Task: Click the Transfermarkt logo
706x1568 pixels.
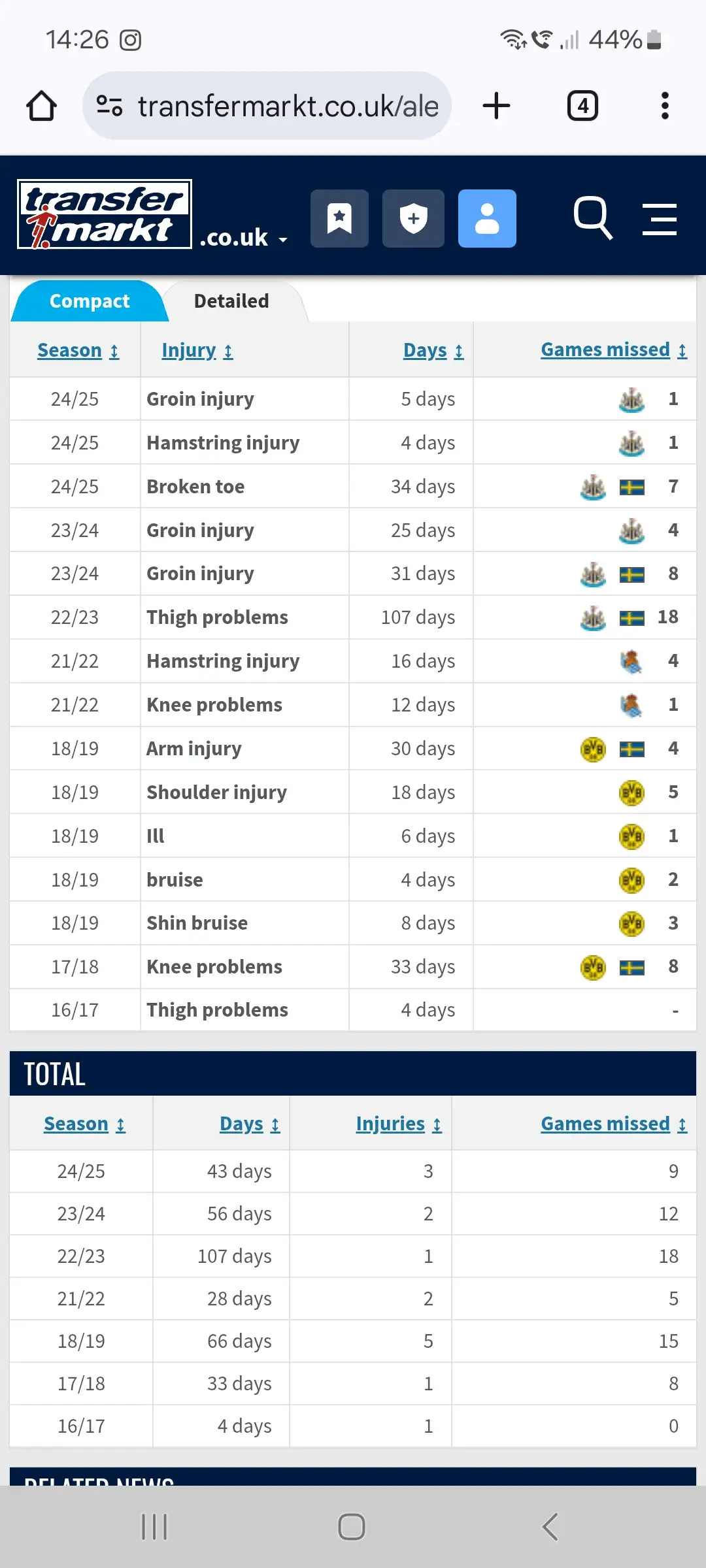Action: (105, 214)
